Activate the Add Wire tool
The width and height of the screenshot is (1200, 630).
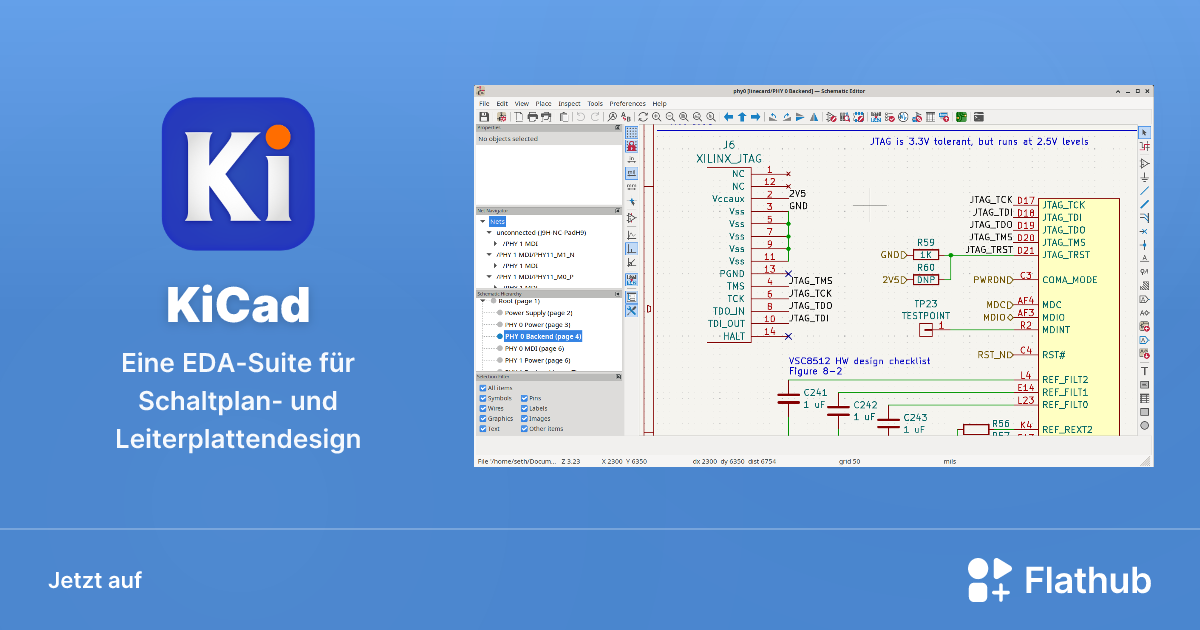(1145, 192)
